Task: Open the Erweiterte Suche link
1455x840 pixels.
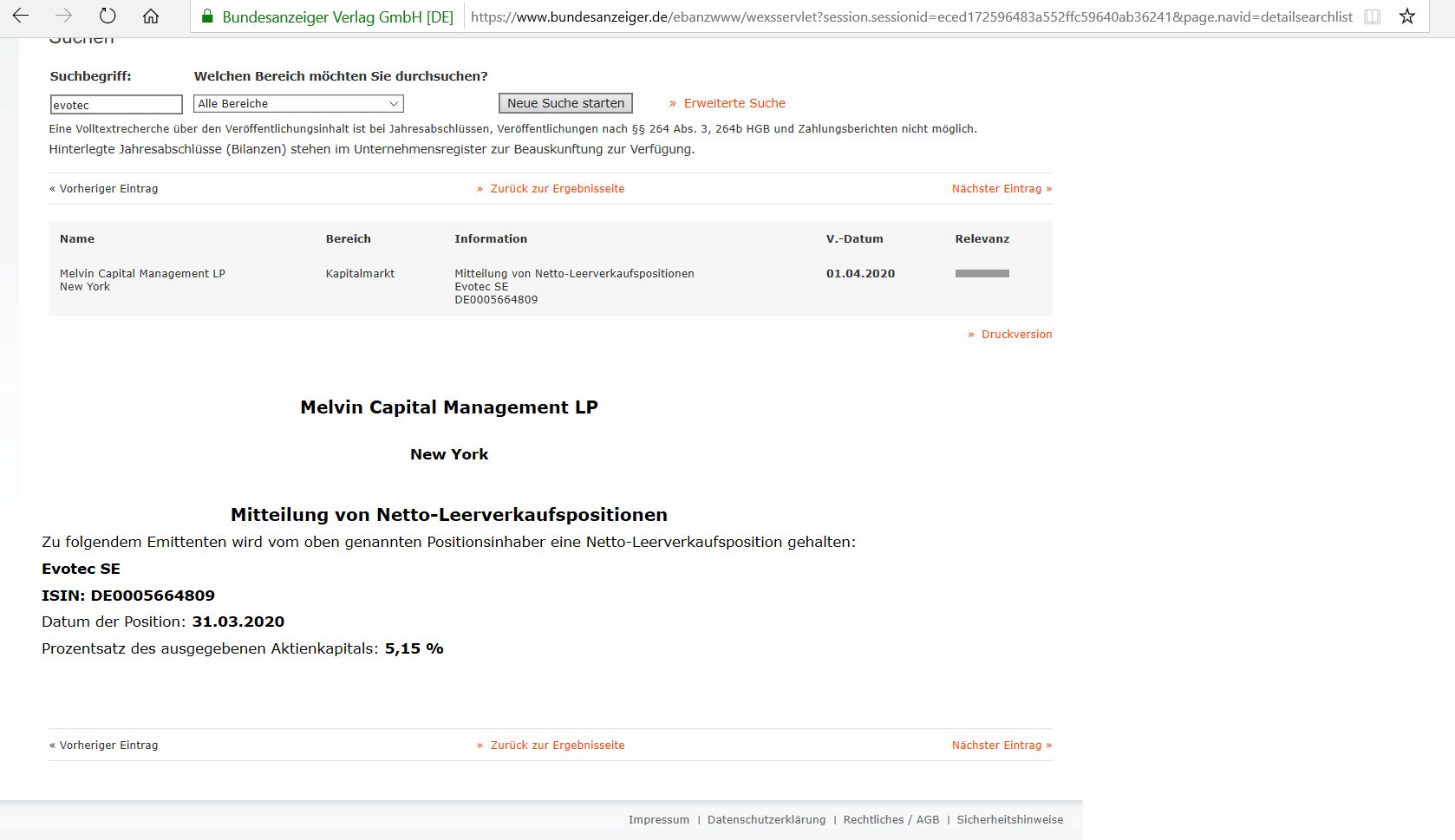Action: click(734, 103)
